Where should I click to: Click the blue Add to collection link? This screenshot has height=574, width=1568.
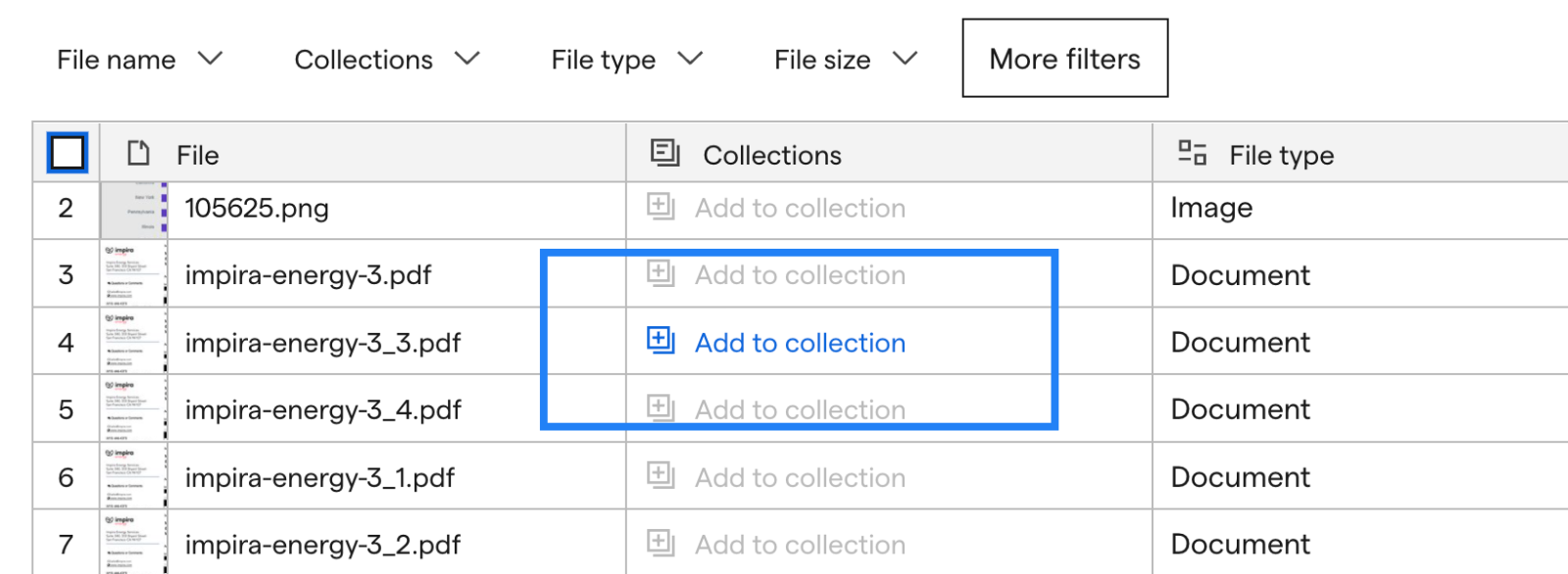click(800, 343)
